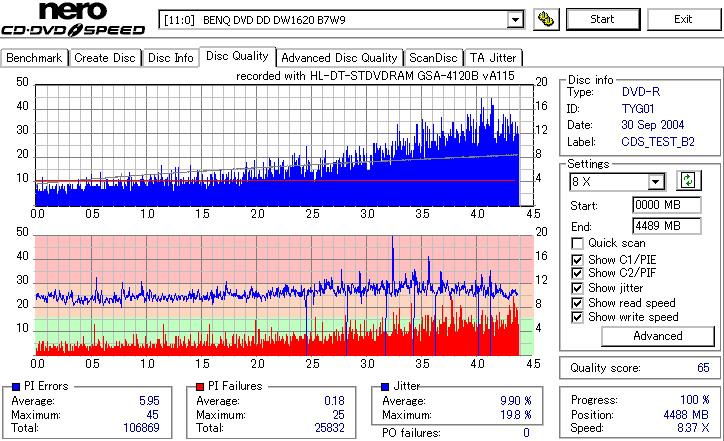Click the Quality score value 65
This screenshot has height=441, width=724.
703,368
